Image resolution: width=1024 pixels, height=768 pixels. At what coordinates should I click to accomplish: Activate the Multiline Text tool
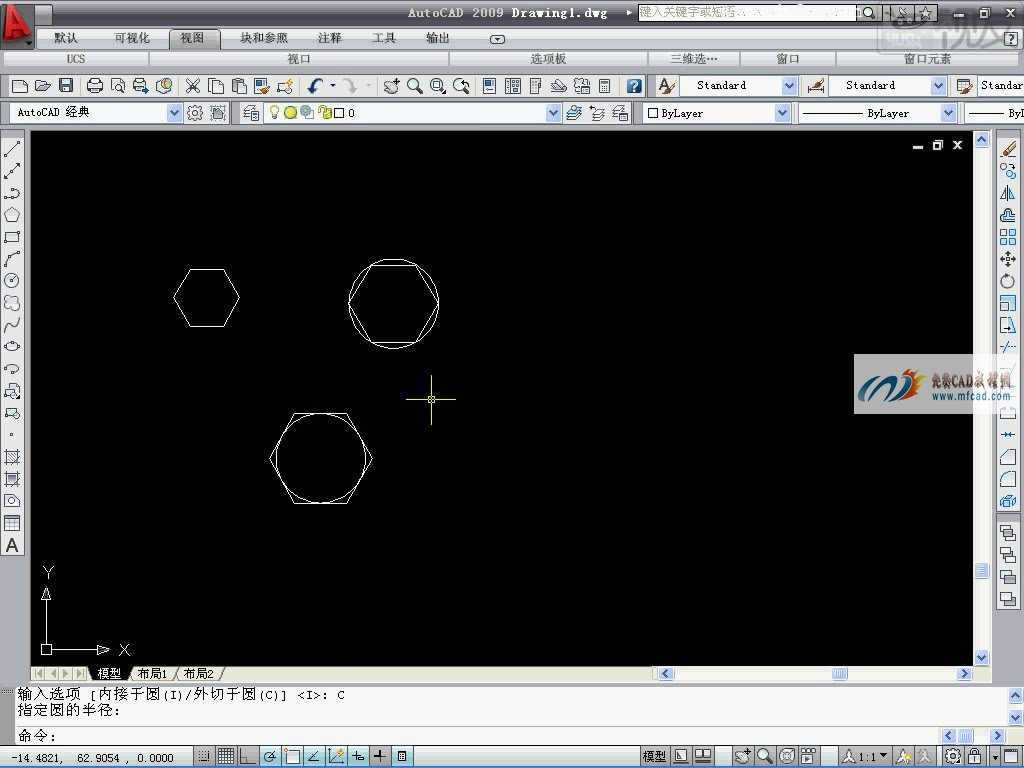tap(12, 545)
